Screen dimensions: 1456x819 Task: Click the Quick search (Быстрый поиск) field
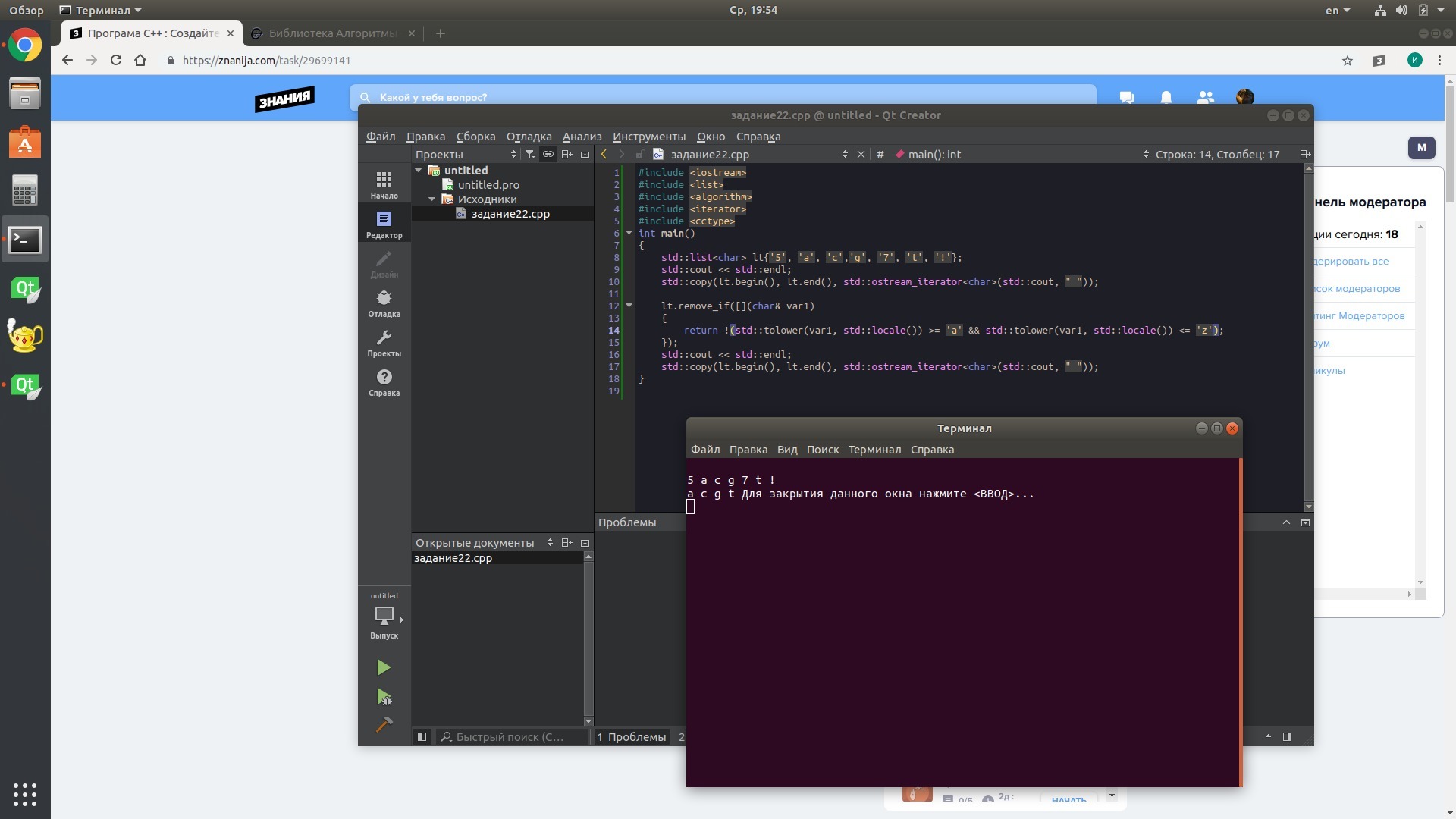tap(512, 736)
